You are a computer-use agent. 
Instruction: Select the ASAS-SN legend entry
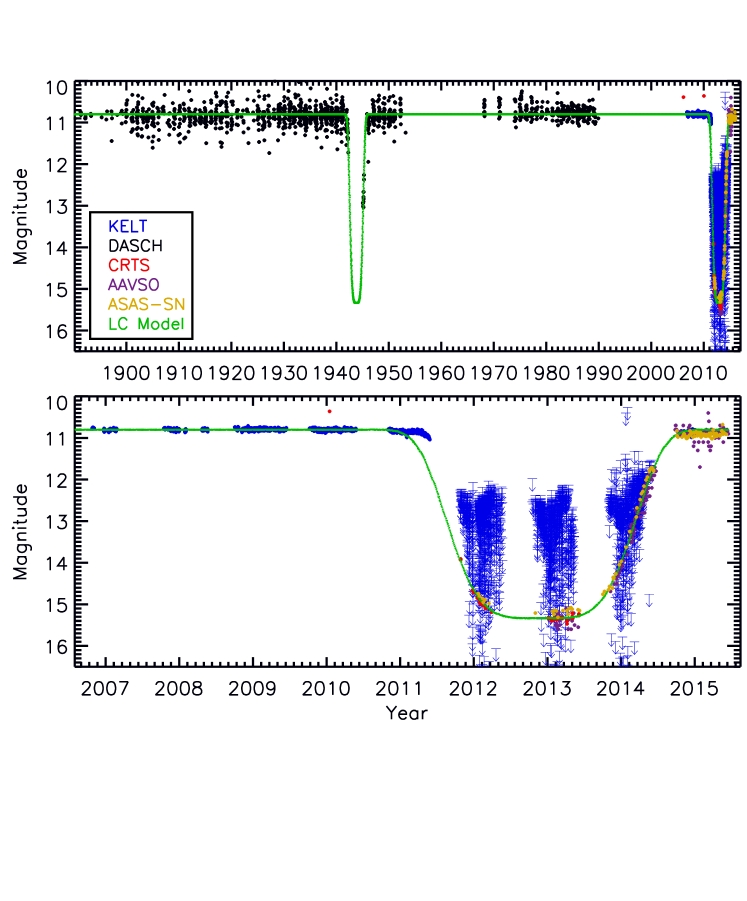(x=147, y=305)
